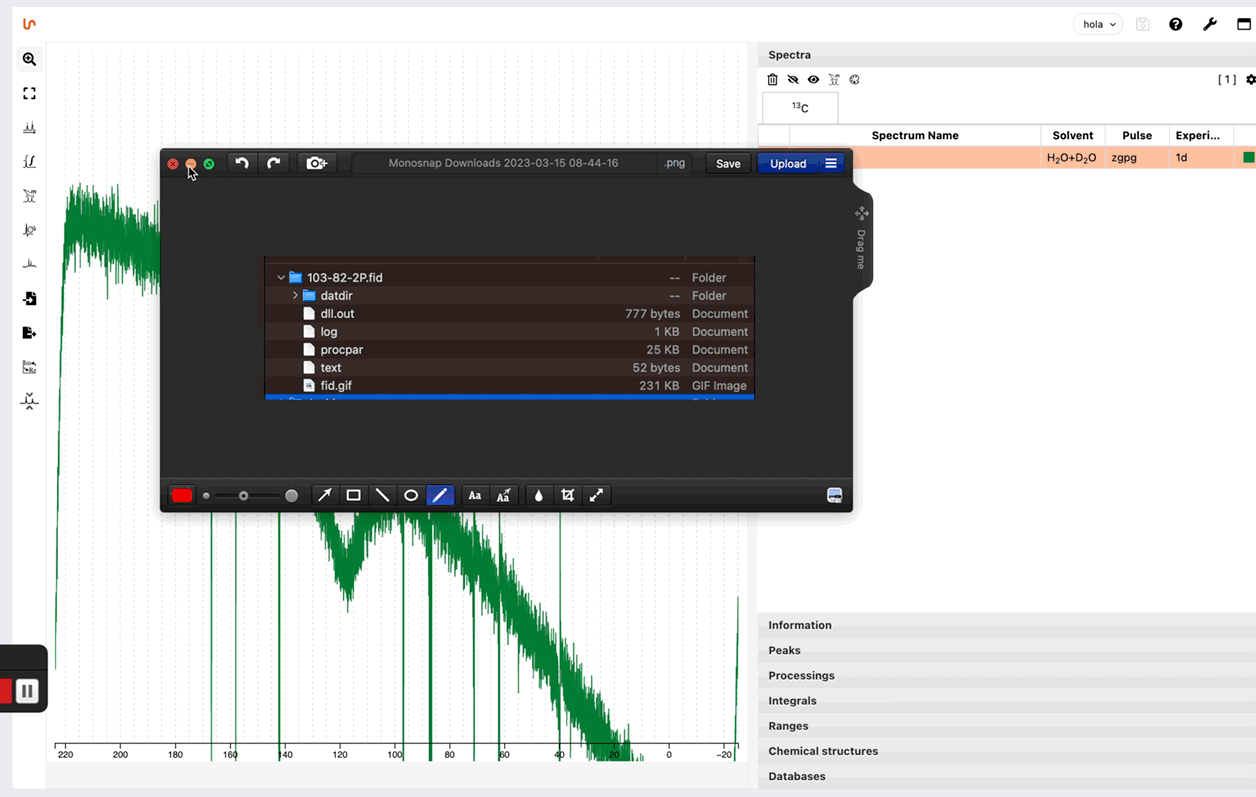Open the hola workspace dropdown
The height and width of the screenshot is (797, 1256).
click(1098, 24)
